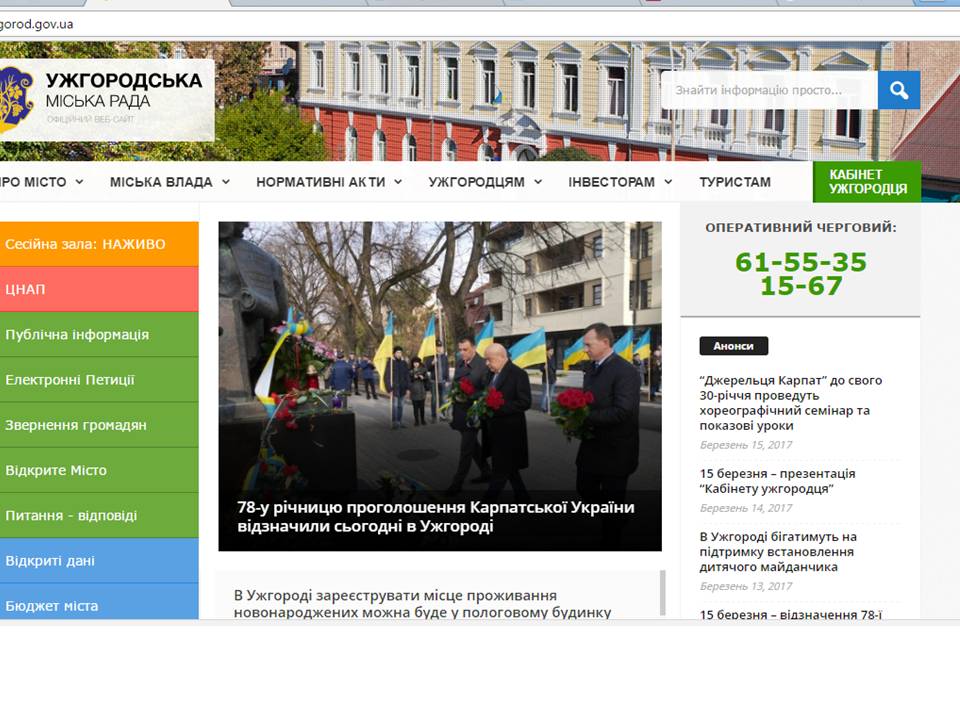
Task: Go to the 'Туристам' section
Action: pos(735,182)
